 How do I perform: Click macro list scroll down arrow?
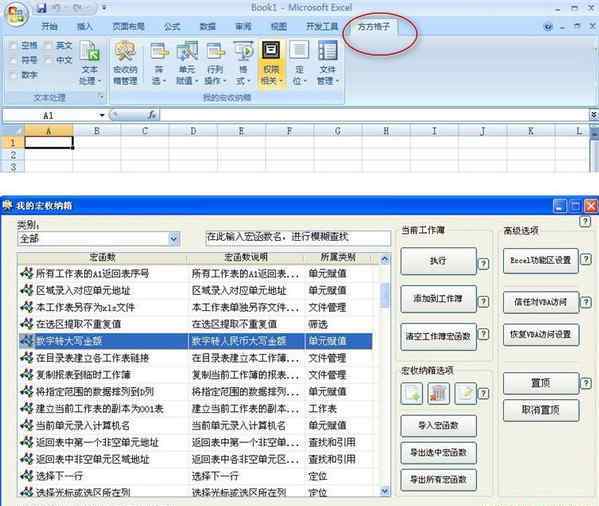(x=385, y=491)
